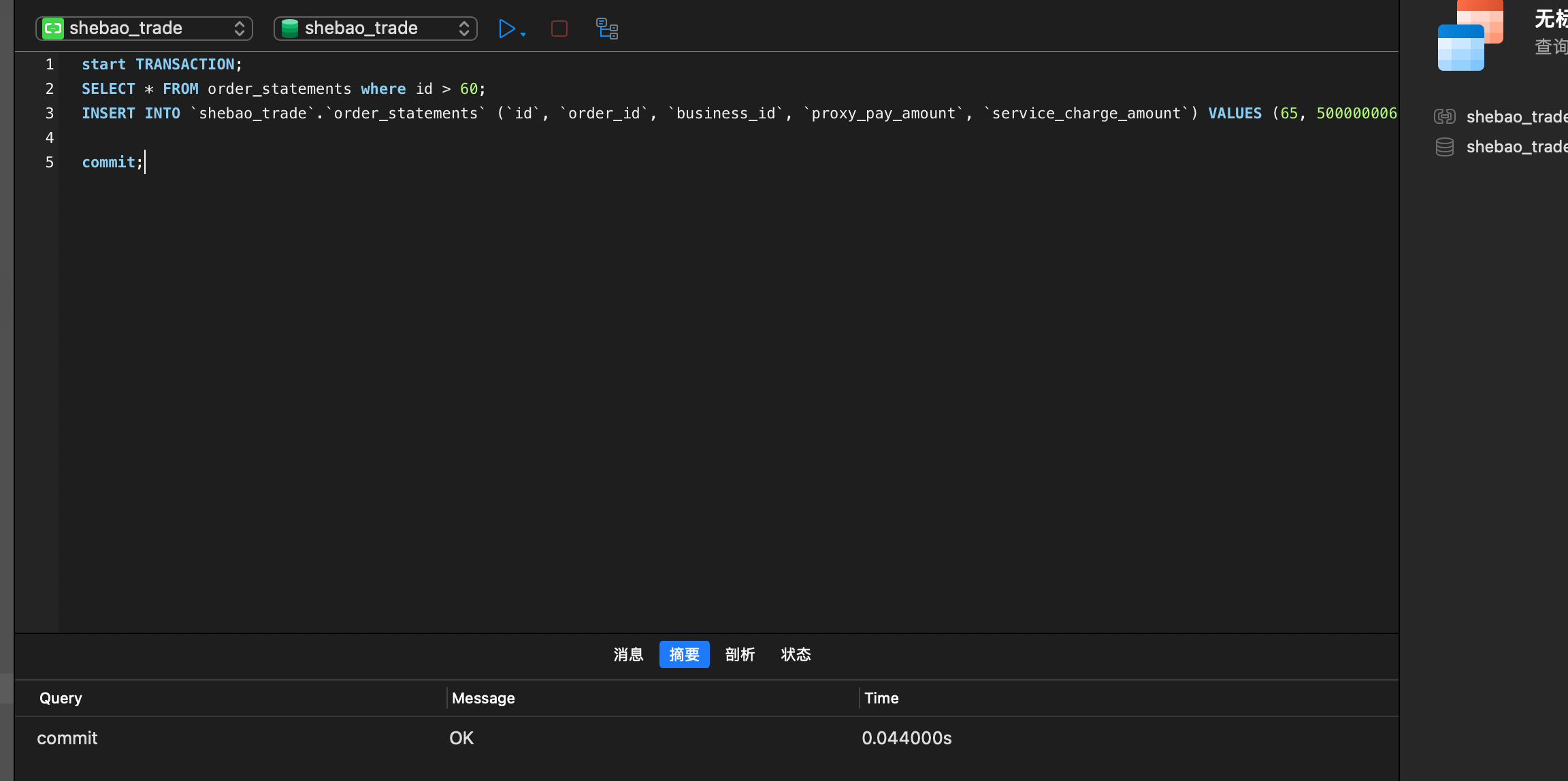Switch to the 状态 tab
The width and height of the screenshot is (1568, 781).
(796, 654)
